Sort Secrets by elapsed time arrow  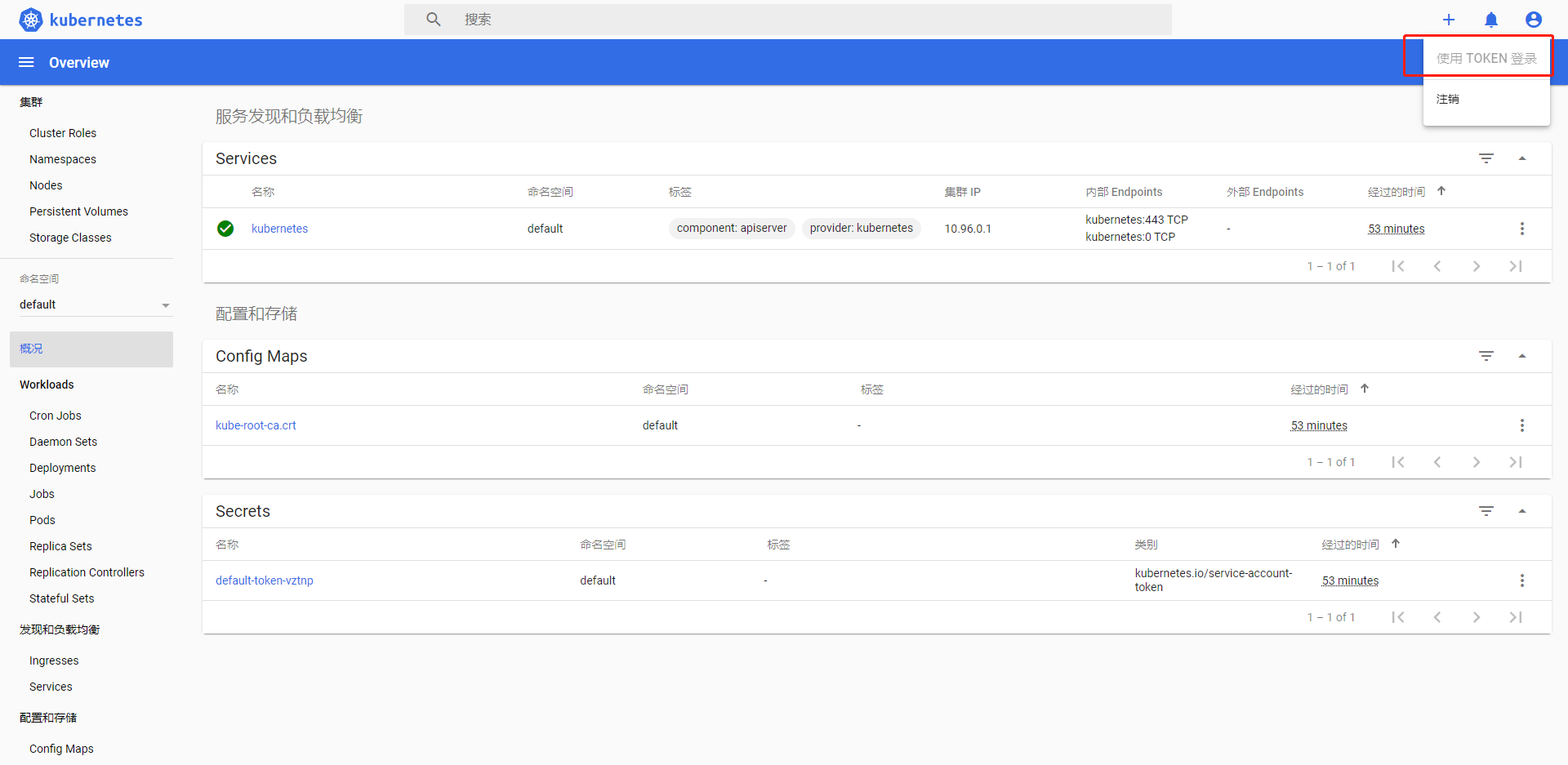[x=1396, y=544]
